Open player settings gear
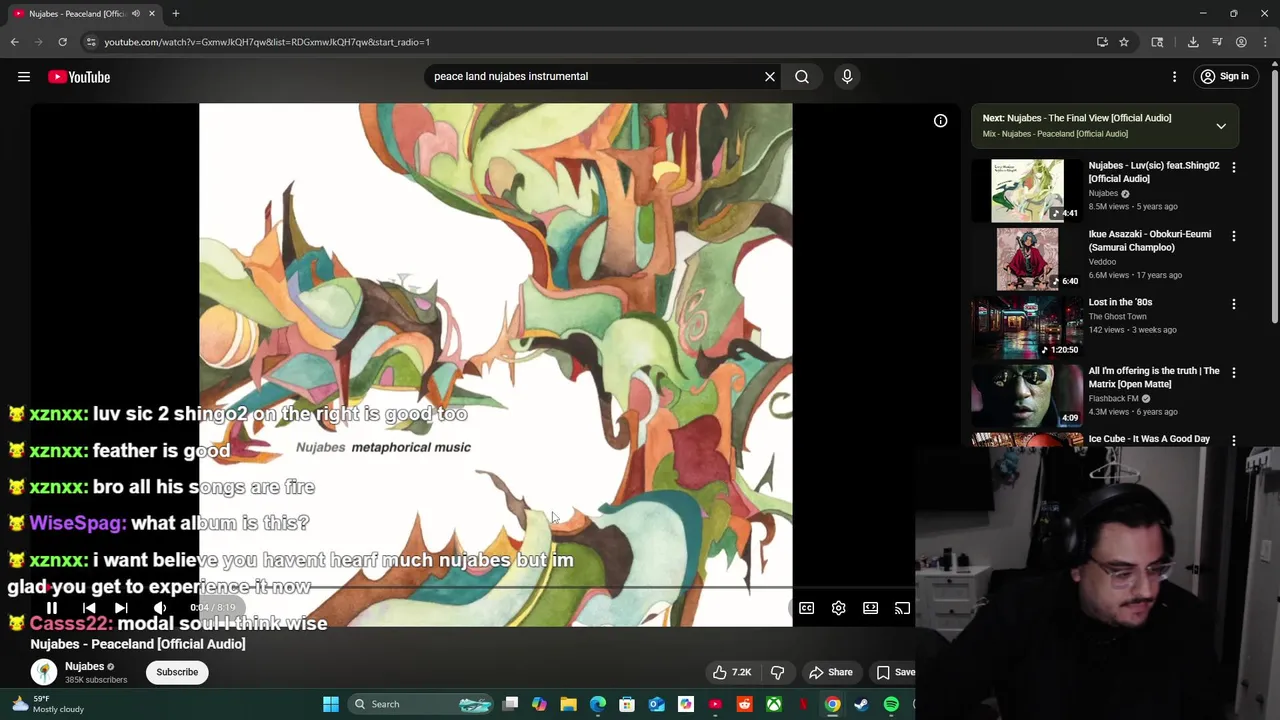This screenshot has width=1280, height=720. (x=839, y=608)
